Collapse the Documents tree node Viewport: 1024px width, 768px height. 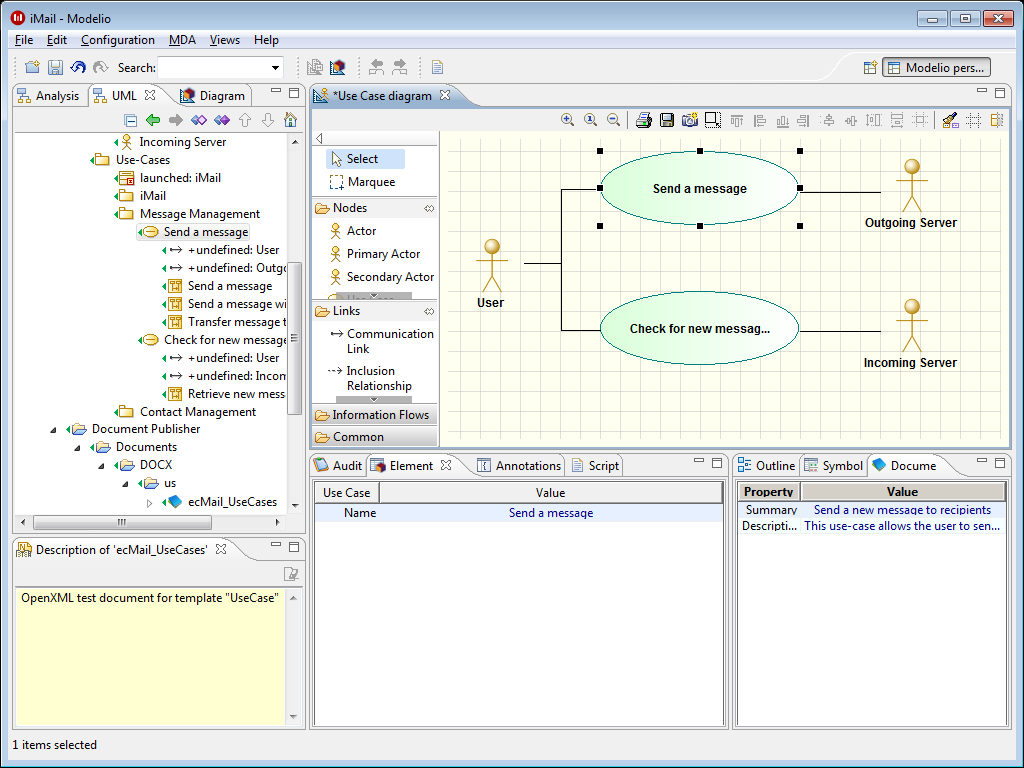pyautogui.click(x=77, y=448)
